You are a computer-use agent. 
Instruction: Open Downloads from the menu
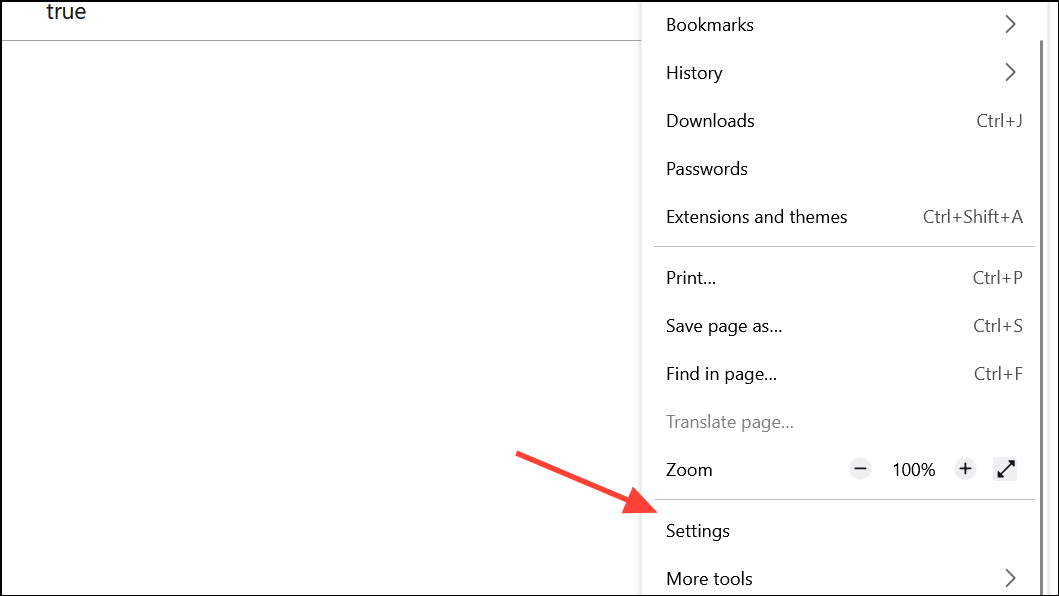pos(710,121)
